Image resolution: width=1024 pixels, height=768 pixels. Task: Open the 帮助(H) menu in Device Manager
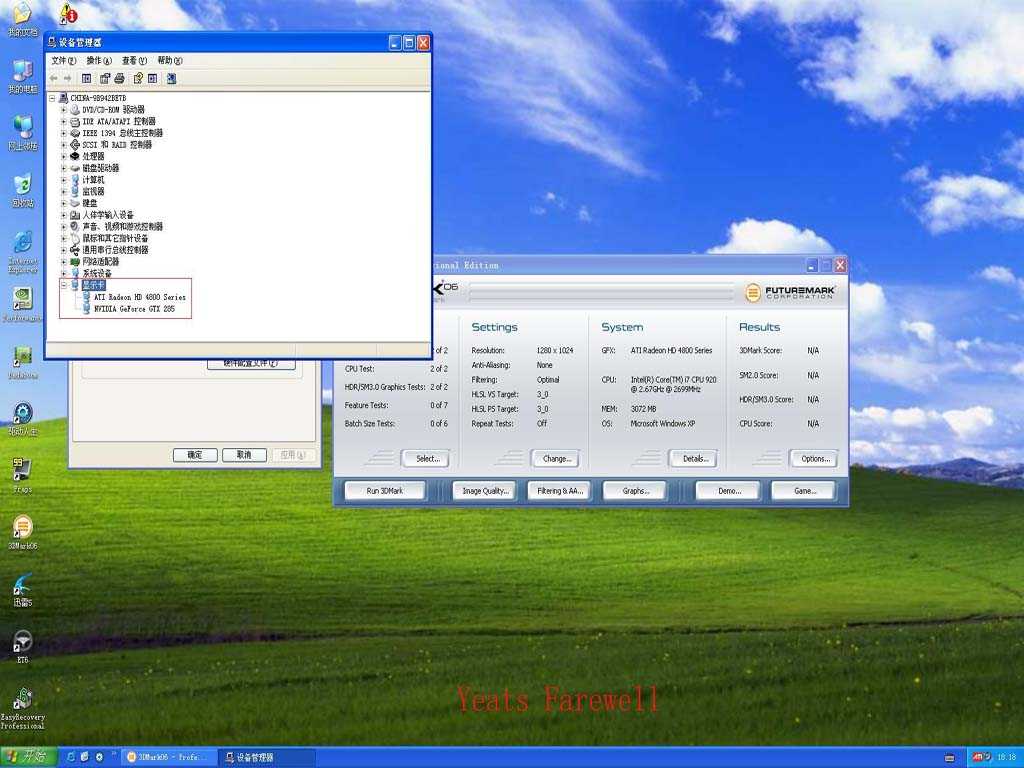point(170,61)
